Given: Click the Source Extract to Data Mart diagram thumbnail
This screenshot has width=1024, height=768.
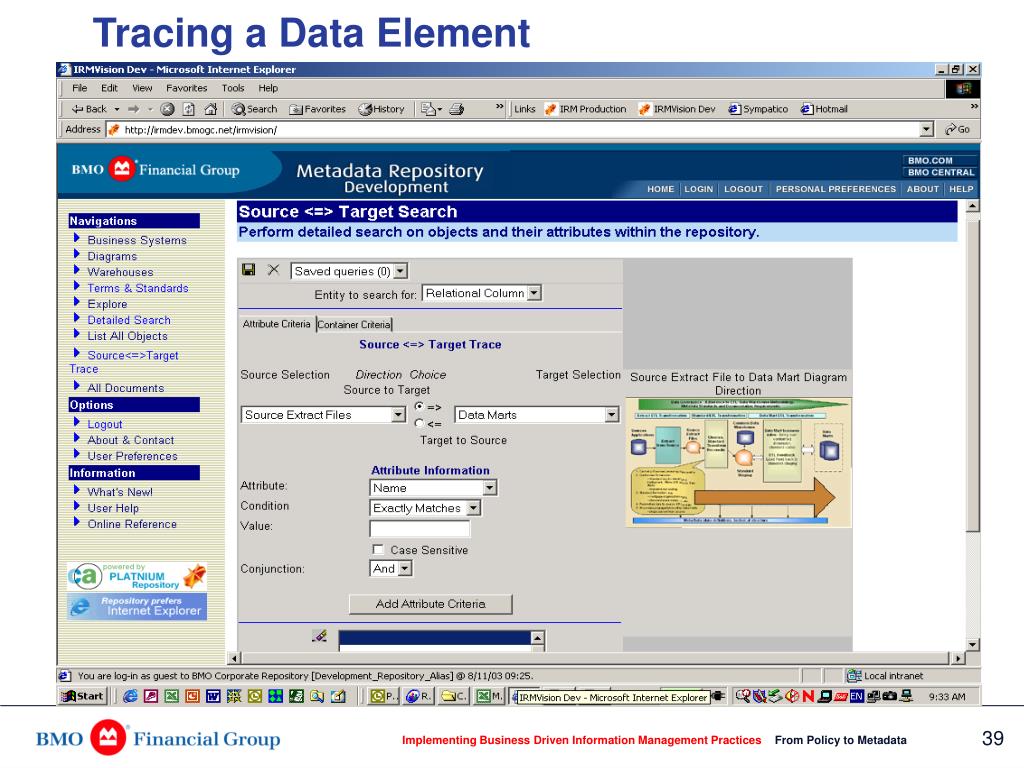Looking at the screenshot, I should (x=739, y=462).
